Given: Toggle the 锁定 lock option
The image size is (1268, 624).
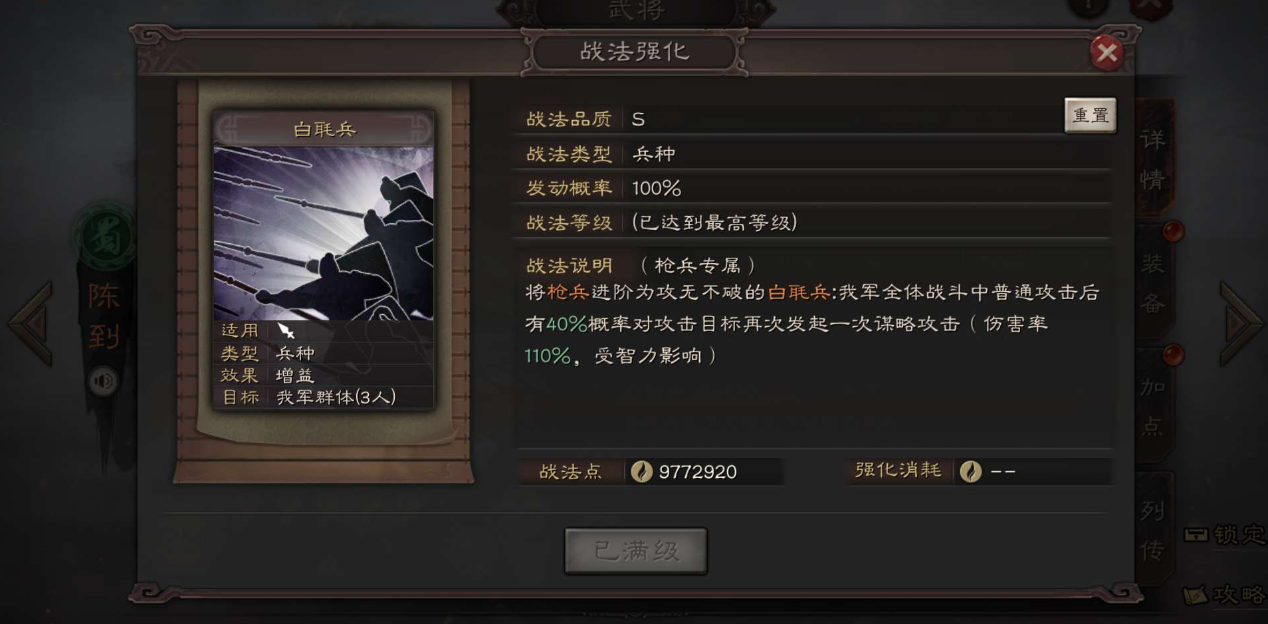Looking at the screenshot, I should (x=1225, y=535).
